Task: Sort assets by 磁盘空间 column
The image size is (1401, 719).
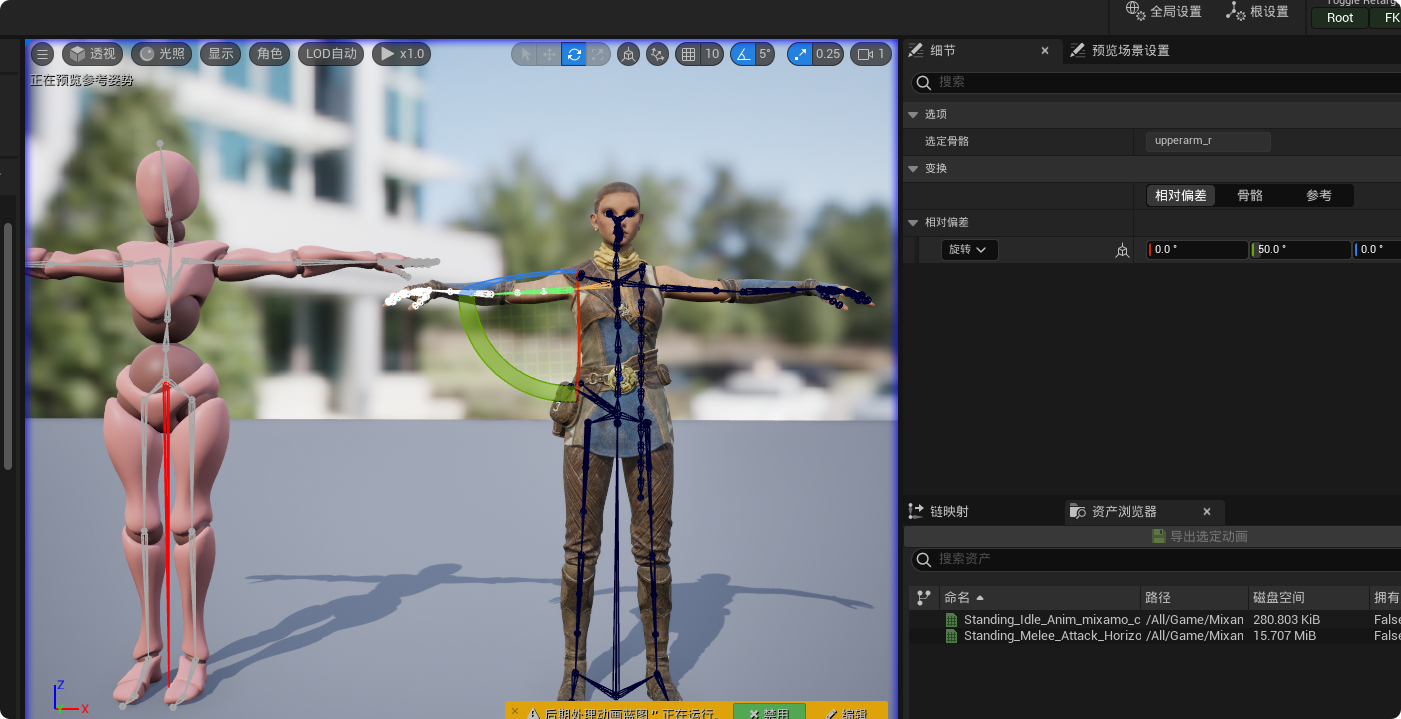Action: point(1308,597)
